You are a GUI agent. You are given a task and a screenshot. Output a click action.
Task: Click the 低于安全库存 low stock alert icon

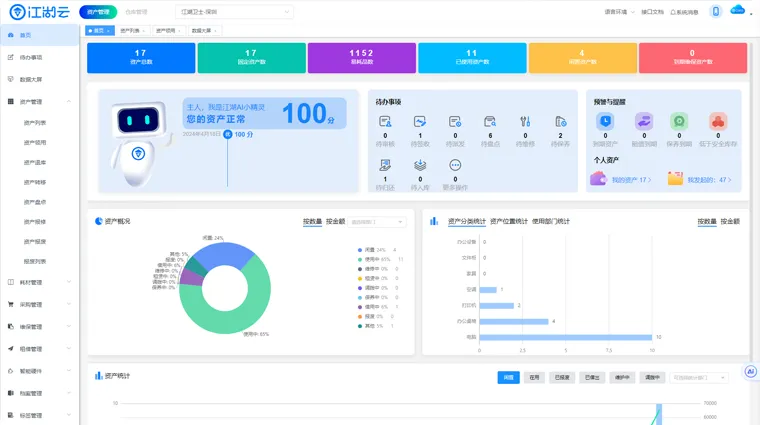[717, 122]
